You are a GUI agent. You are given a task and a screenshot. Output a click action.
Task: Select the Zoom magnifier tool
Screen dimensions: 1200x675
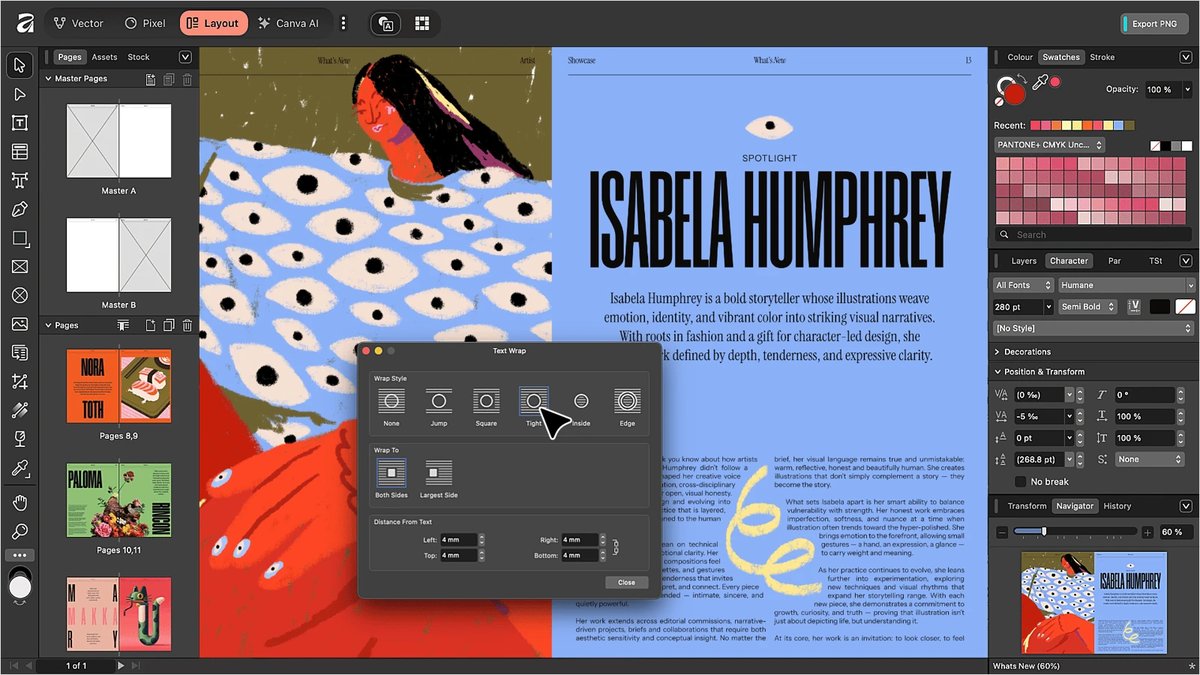(19, 531)
